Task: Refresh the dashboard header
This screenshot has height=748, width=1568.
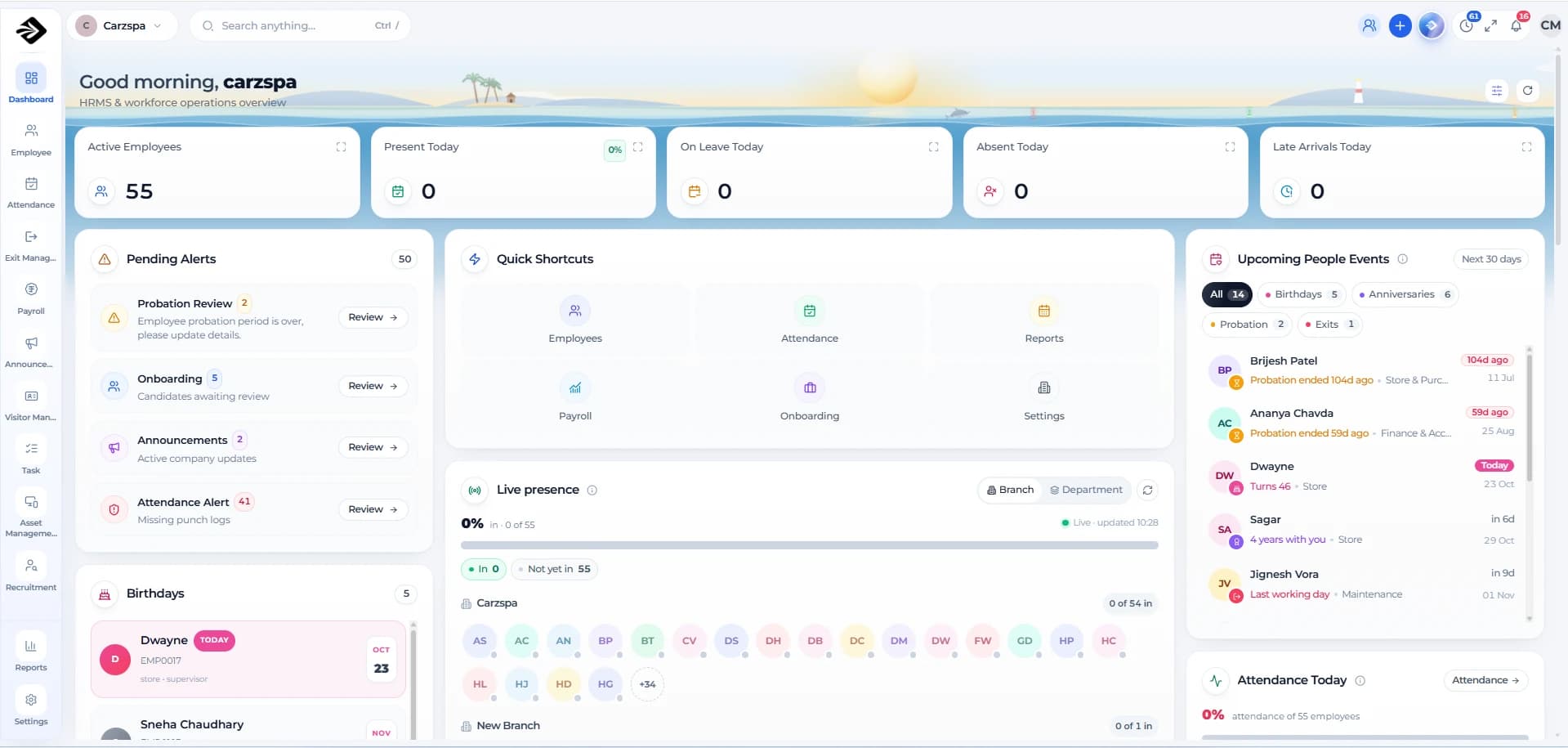Action: (1527, 91)
